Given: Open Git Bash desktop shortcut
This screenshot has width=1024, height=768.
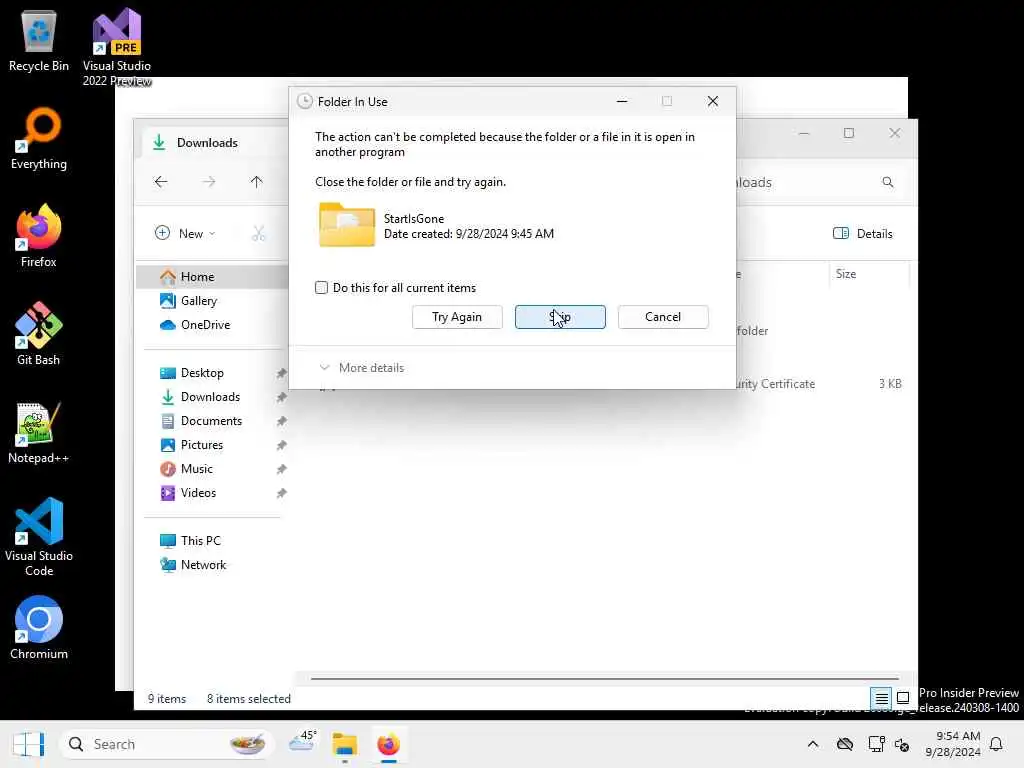Looking at the screenshot, I should click(39, 334).
